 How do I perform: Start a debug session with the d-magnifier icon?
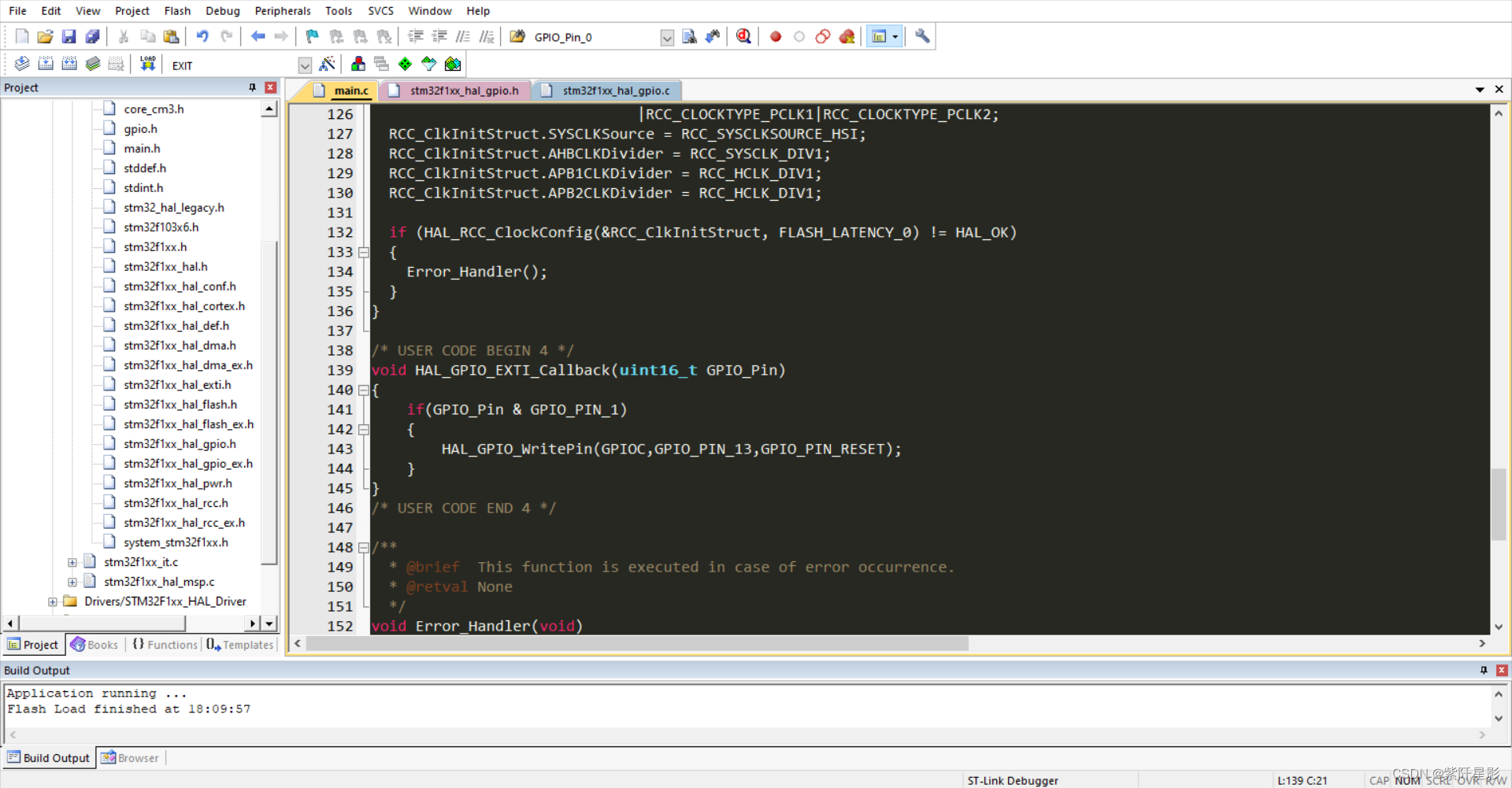(x=743, y=36)
